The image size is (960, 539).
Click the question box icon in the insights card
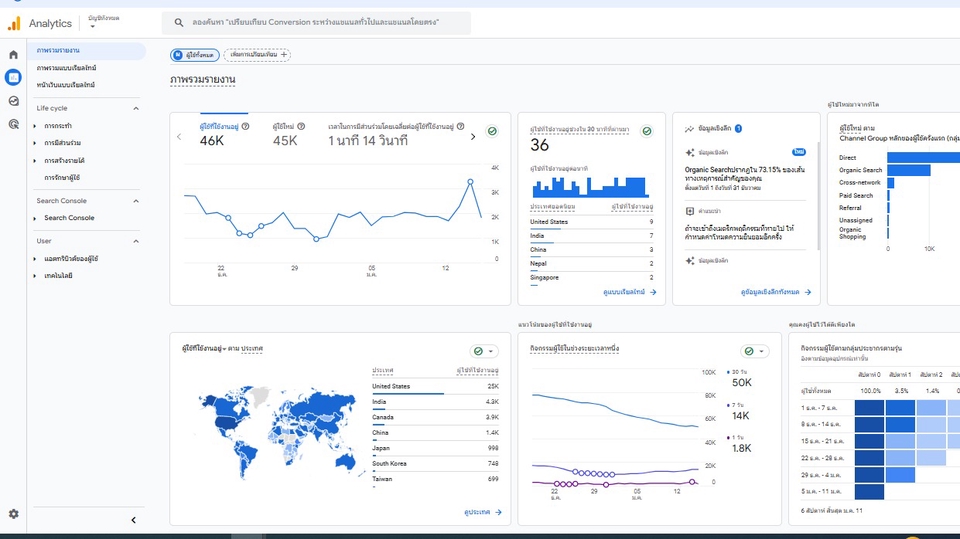coord(690,211)
